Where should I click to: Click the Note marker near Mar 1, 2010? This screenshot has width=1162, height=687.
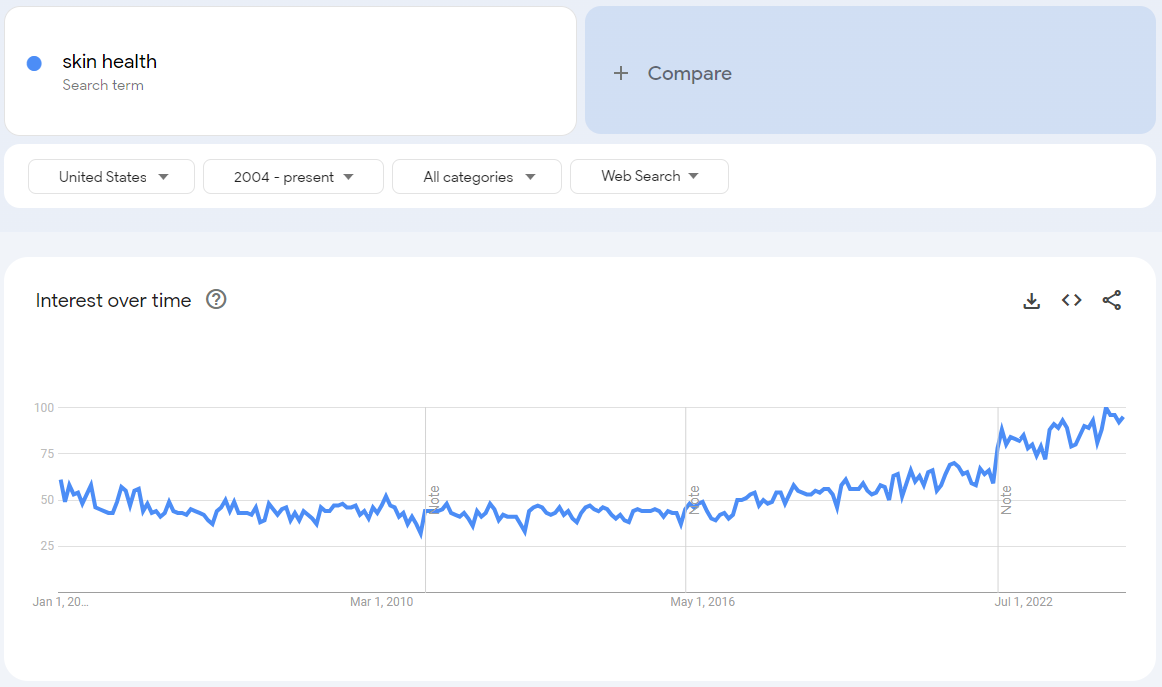point(434,500)
